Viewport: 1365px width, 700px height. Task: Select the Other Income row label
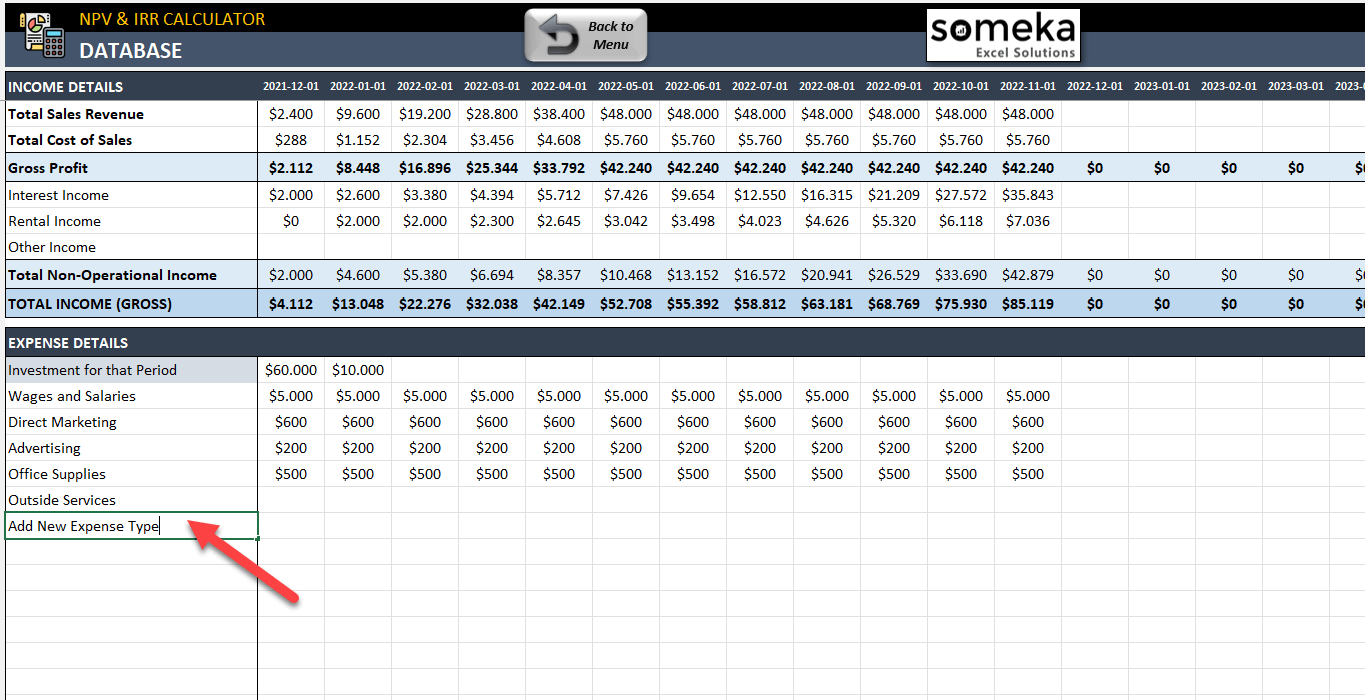pyautogui.click(x=51, y=247)
